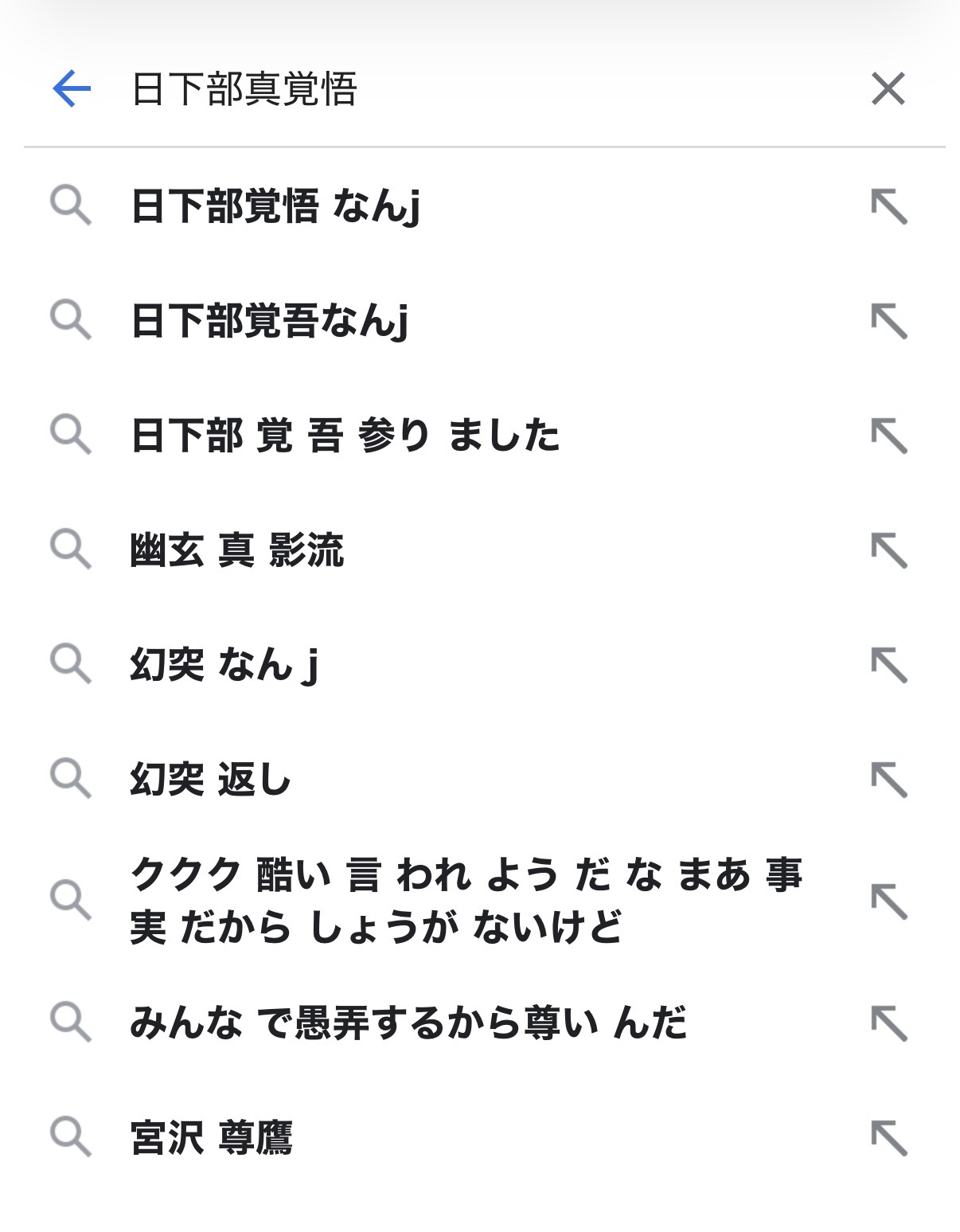The image size is (960, 1232).
Task: Tap the arrow icon beside 宮沢 尊鷹
Action: (x=888, y=1137)
